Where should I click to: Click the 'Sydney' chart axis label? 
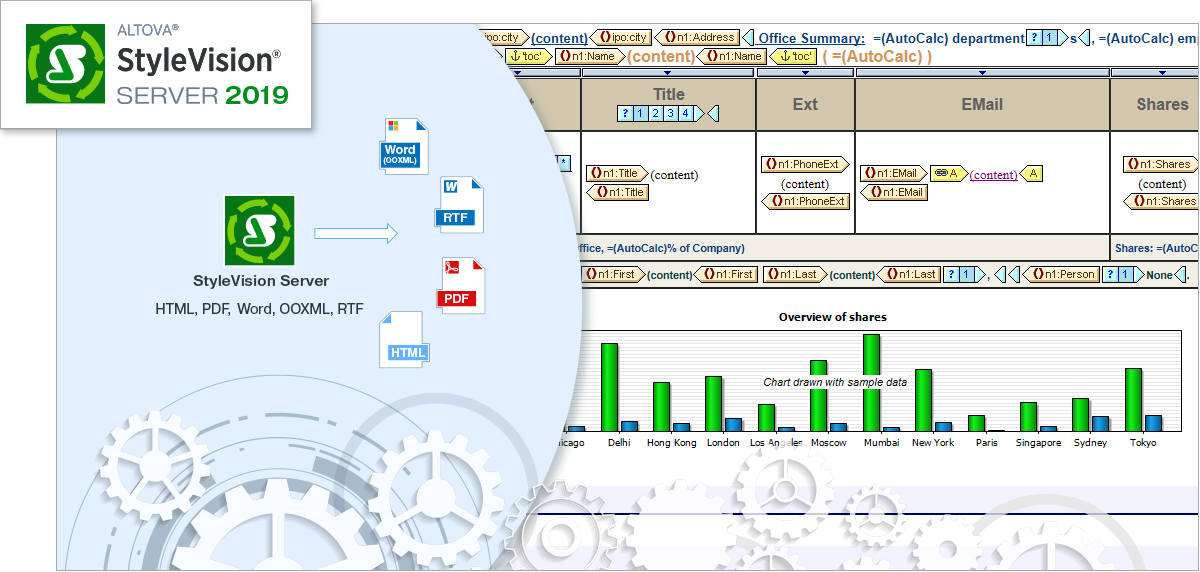(1090, 443)
